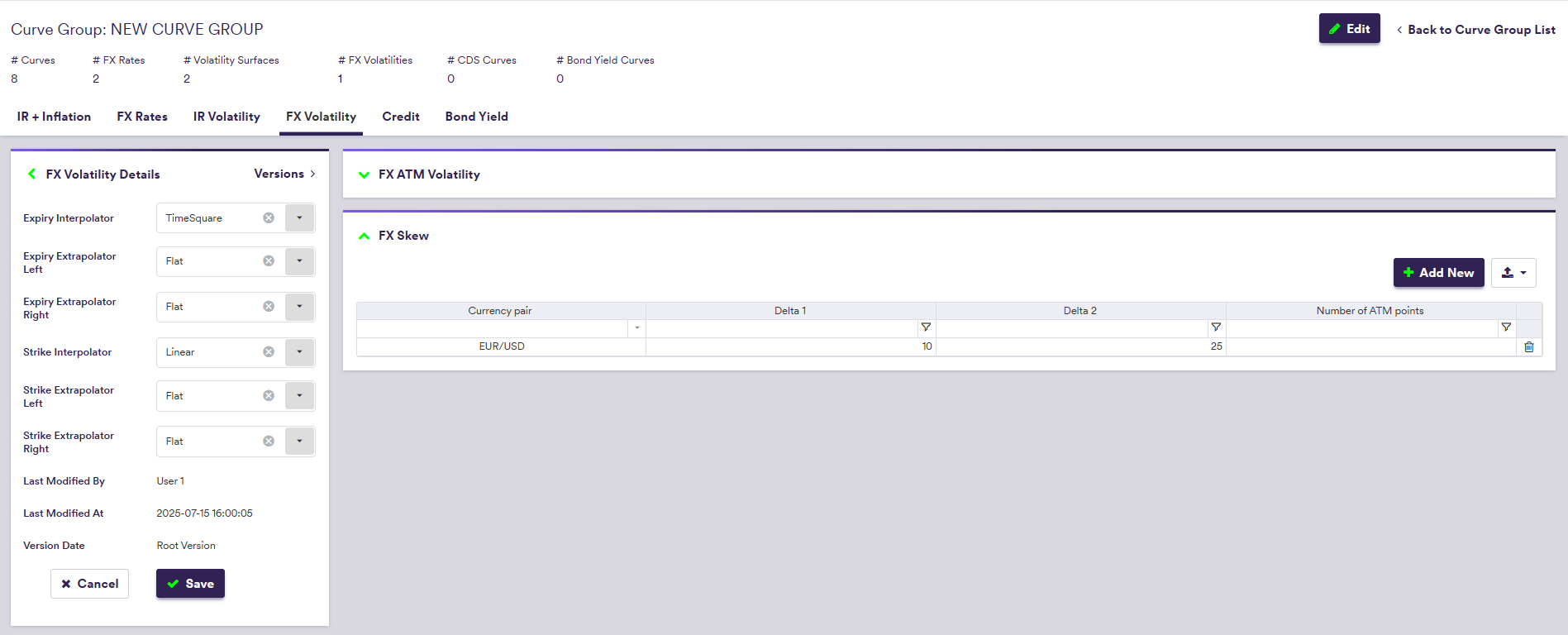
Task: Clear the Strike Interpolator Linear value
Action: (x=269, y=352)
